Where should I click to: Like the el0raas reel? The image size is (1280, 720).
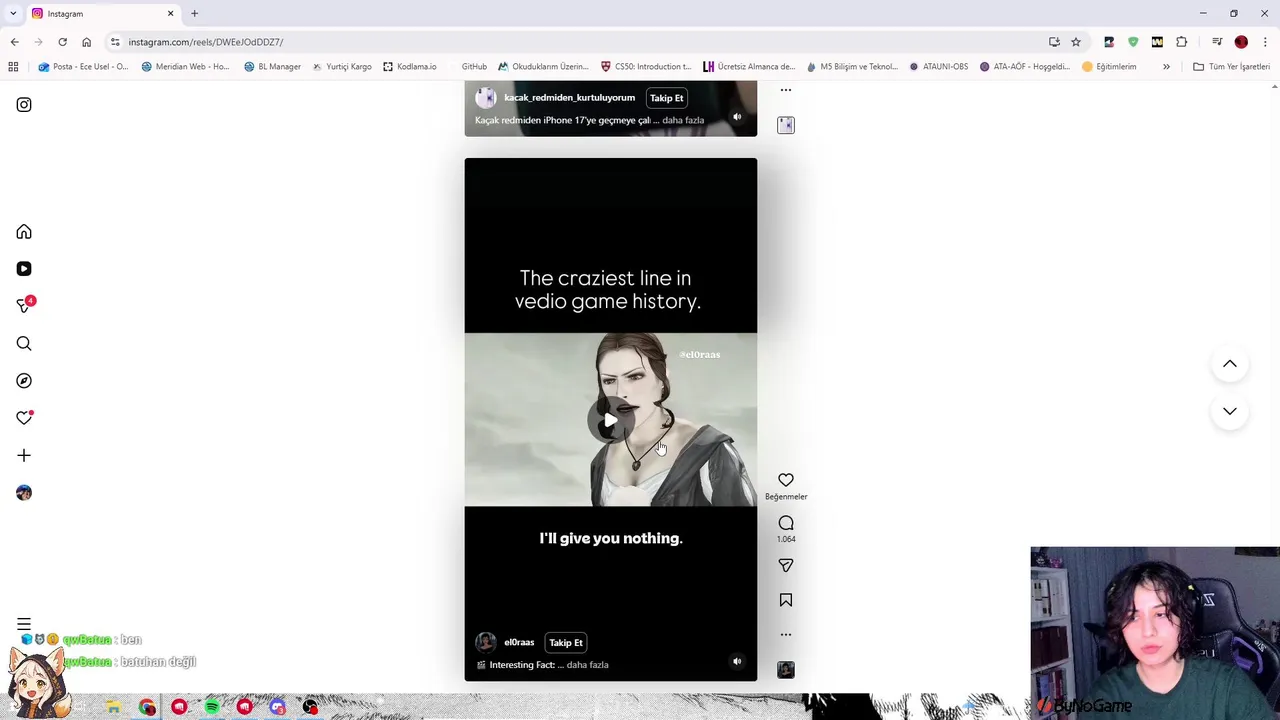[x=786, y=480]
